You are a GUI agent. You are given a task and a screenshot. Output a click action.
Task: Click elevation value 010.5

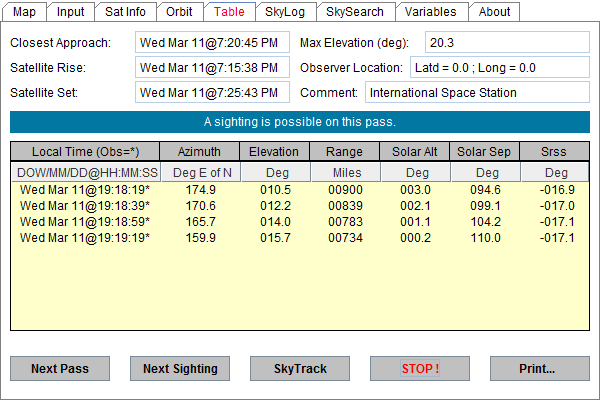[x=276, y=190]
